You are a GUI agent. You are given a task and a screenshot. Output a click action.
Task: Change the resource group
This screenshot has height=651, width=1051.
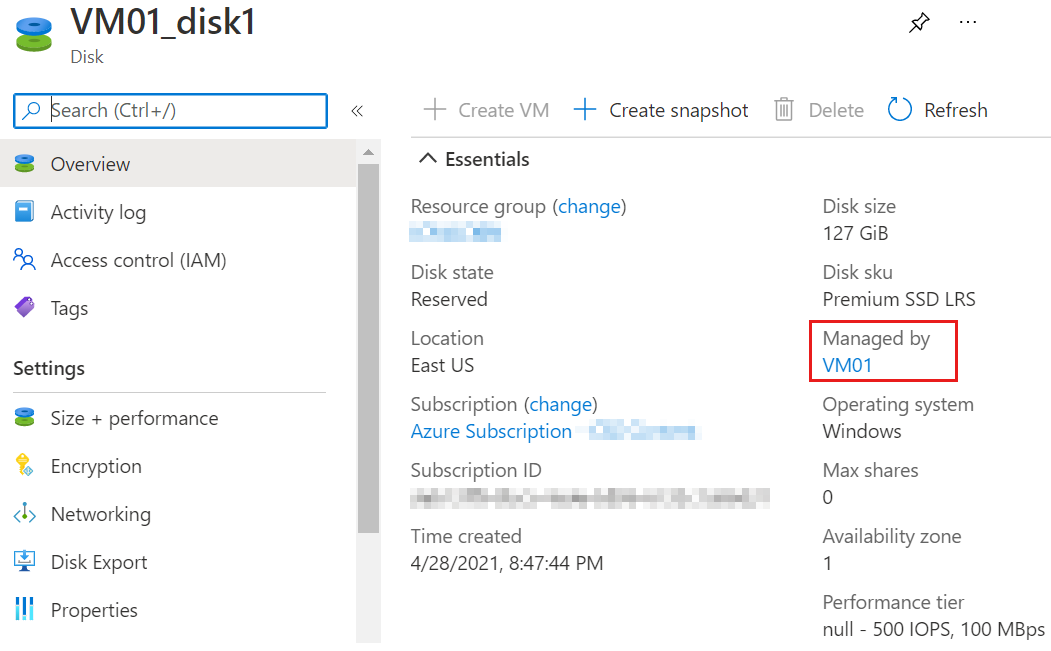click(x=589, y=206)
